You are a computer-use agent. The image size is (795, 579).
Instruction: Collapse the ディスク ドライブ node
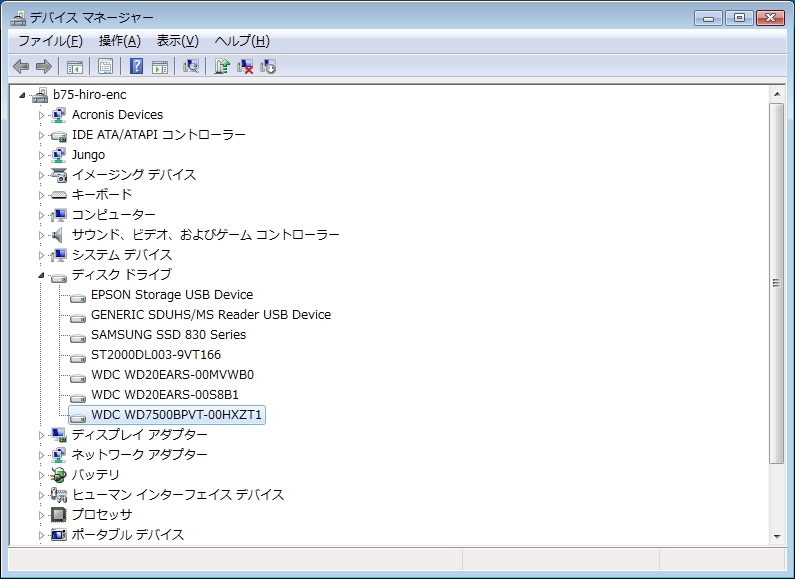click(x=41, y=275)
